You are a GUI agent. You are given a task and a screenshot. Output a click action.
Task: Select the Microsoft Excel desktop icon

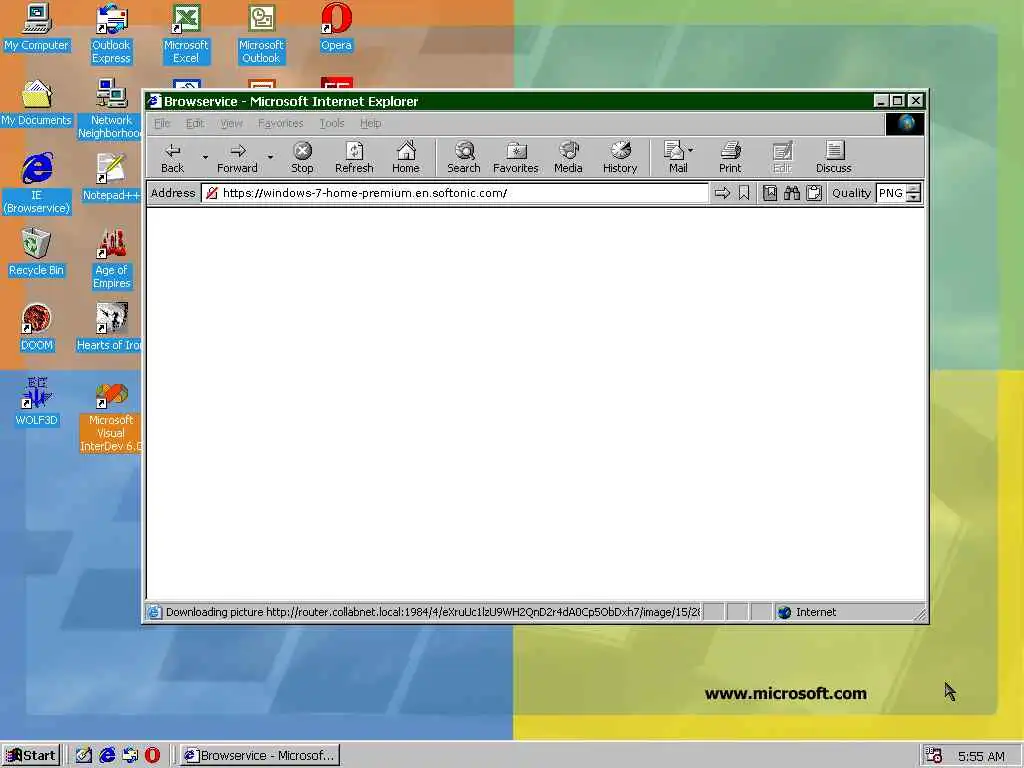pos(186,34)
